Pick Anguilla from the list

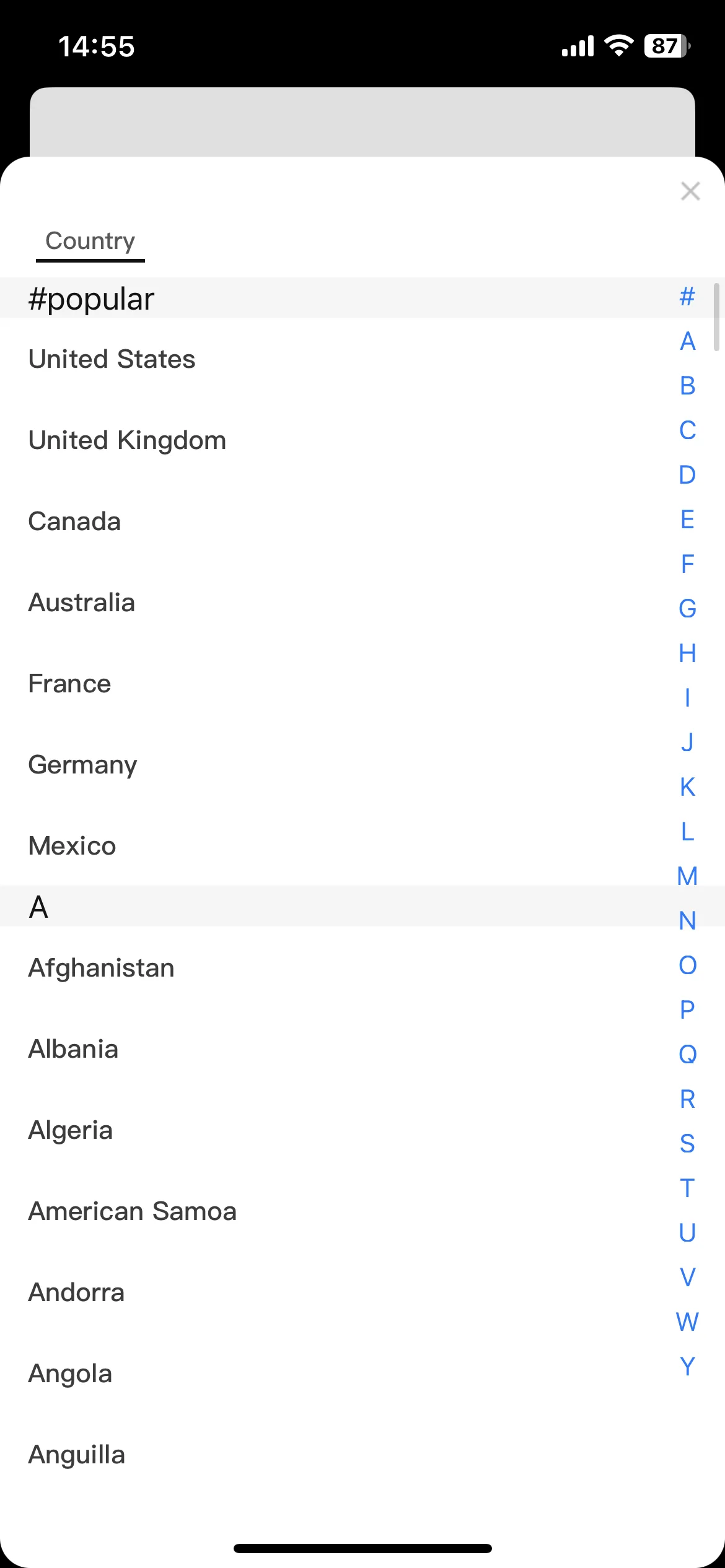pyautogui.click(x=362, y=1455)
